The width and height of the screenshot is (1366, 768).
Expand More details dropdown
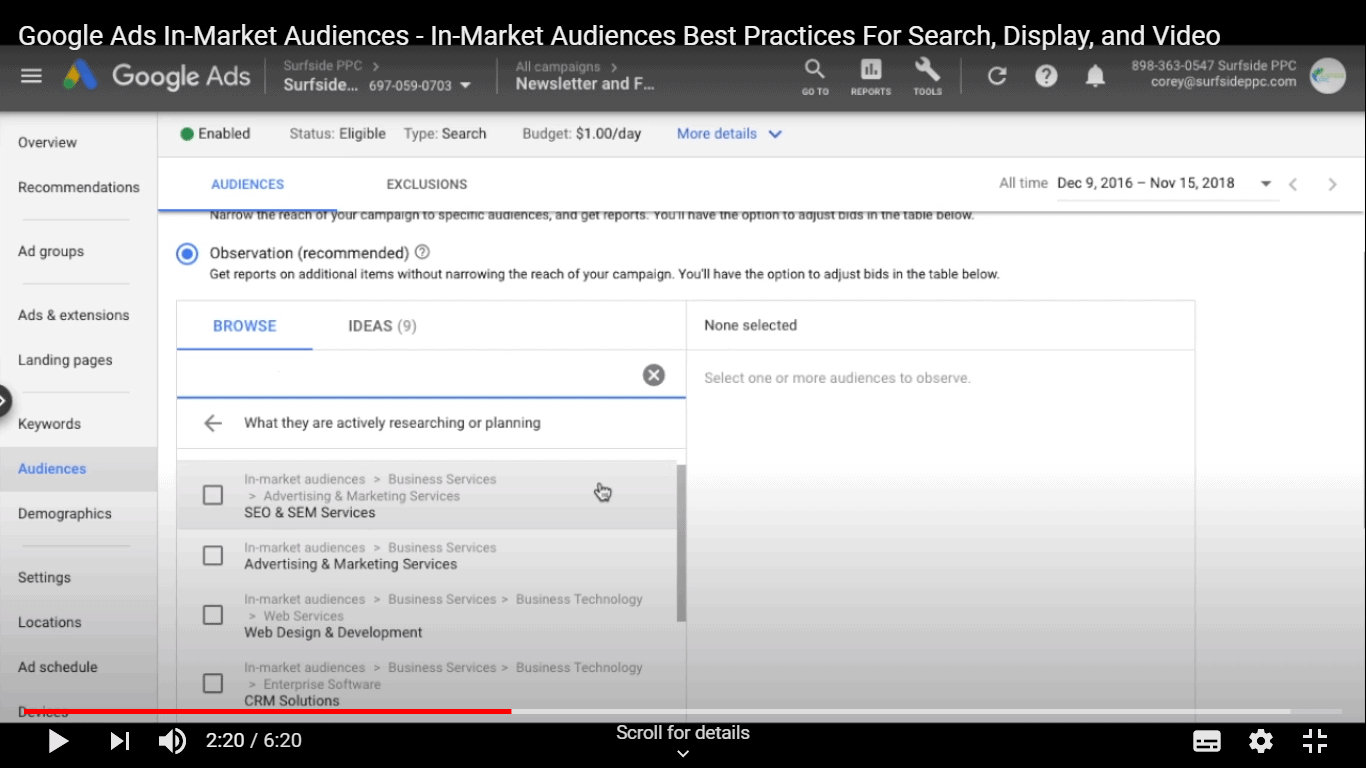729,134
